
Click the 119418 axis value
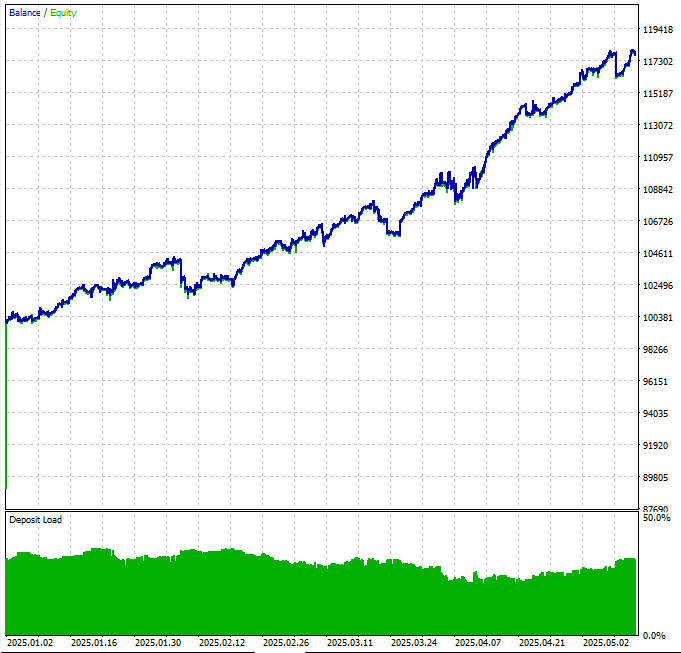point(658,30)
